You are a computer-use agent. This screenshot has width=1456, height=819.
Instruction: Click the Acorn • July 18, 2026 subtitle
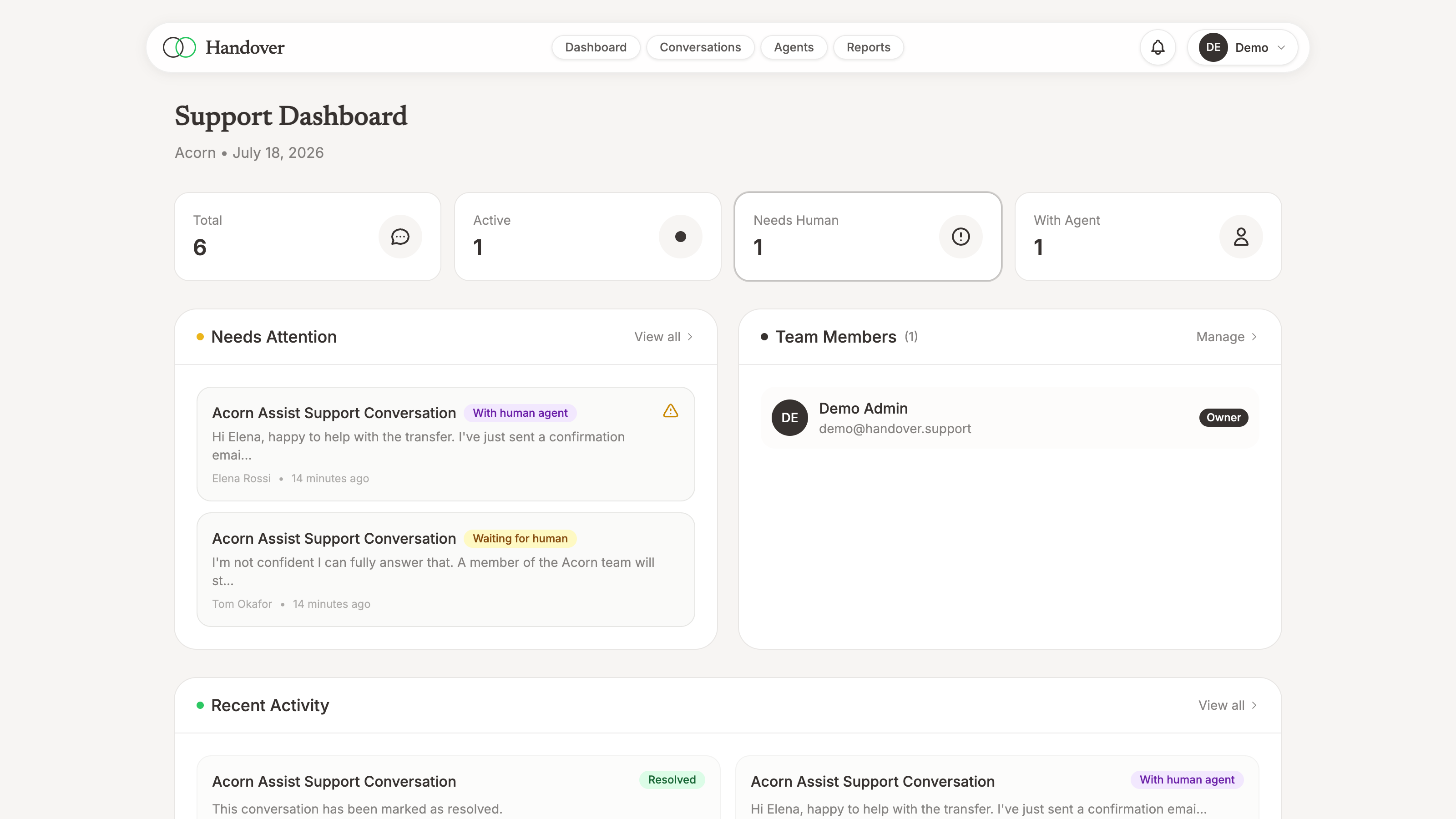249,153
